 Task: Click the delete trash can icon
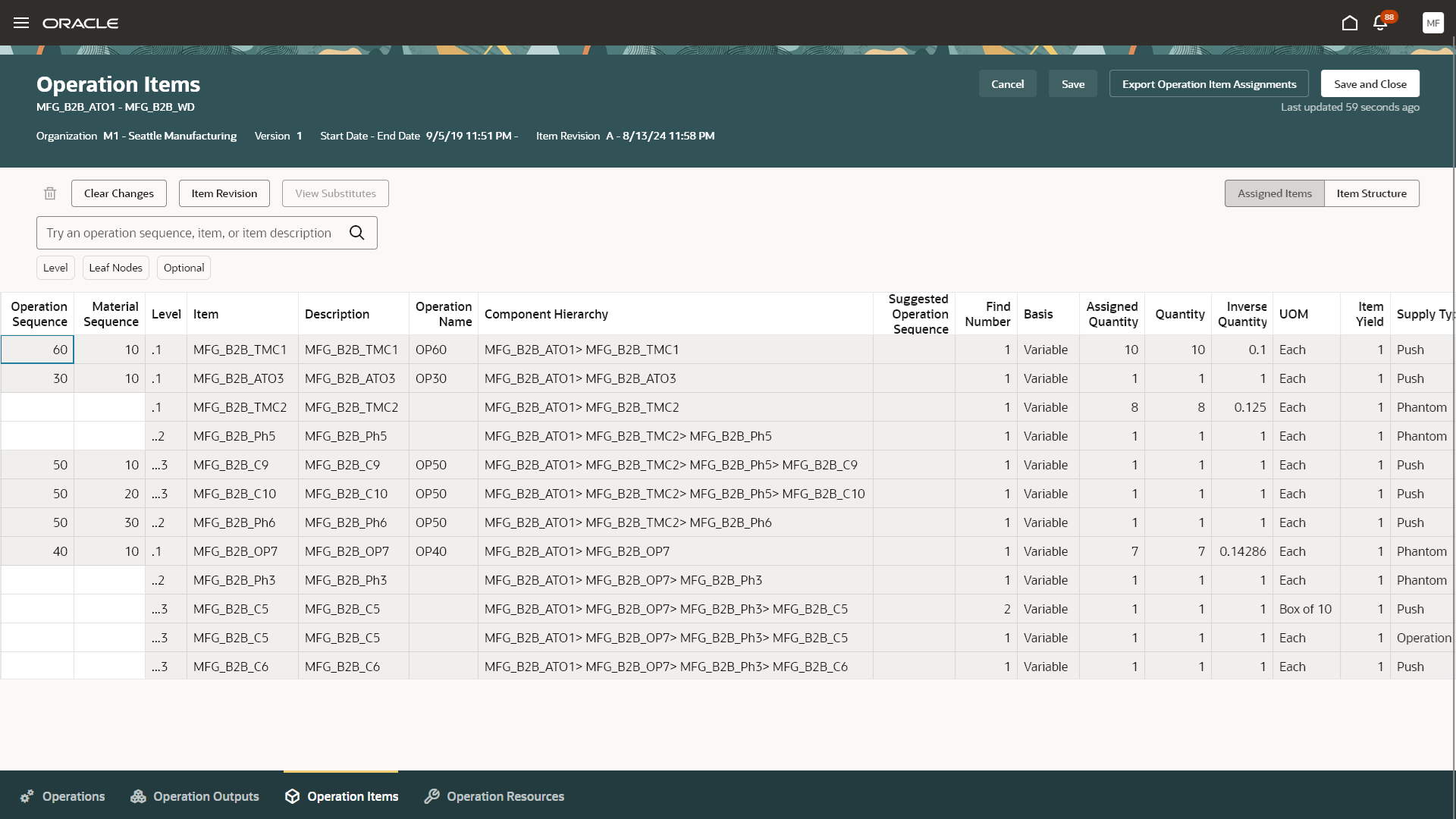[x=50, y=193]
